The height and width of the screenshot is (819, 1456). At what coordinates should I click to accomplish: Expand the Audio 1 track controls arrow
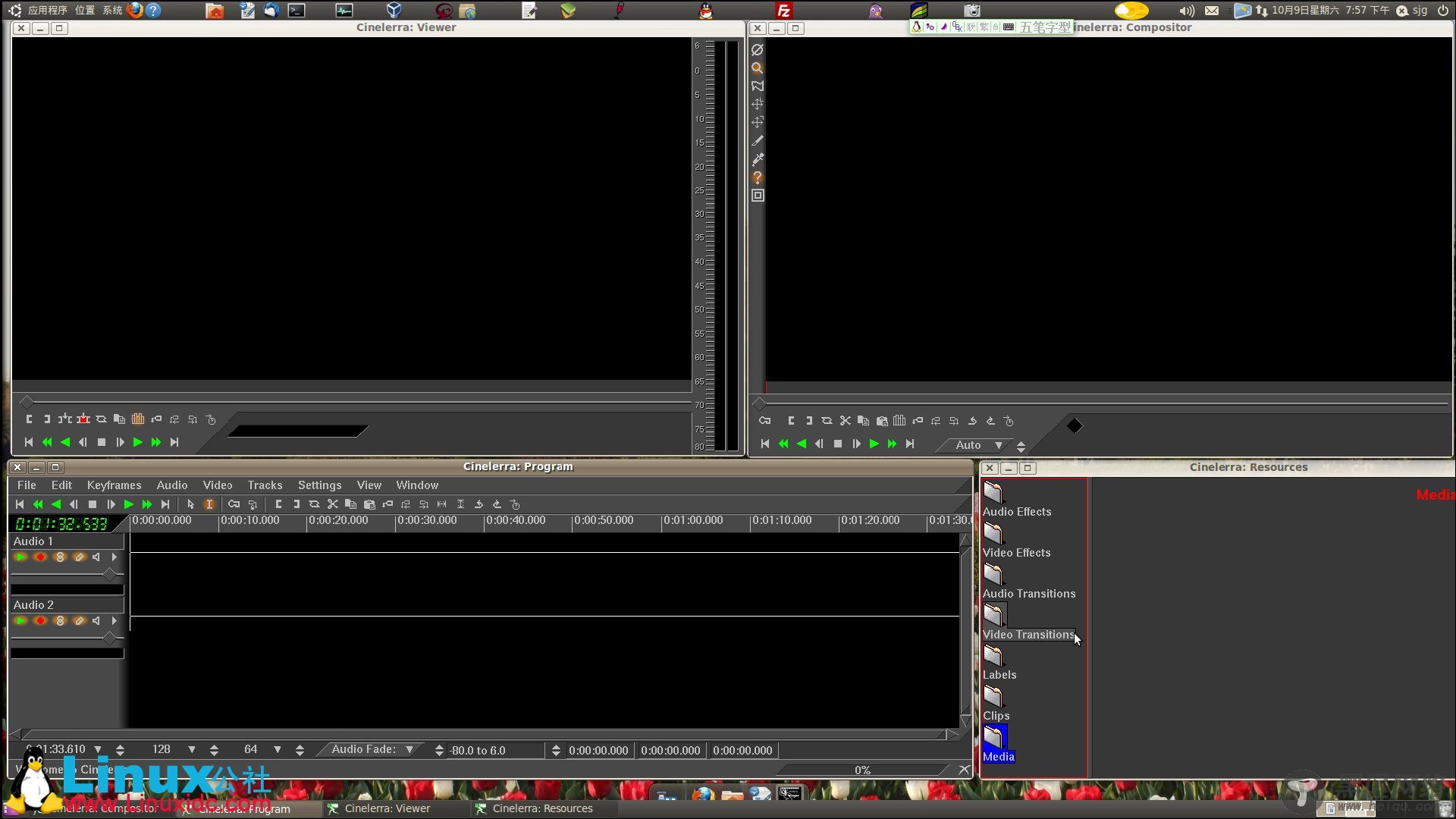[114, 557]
